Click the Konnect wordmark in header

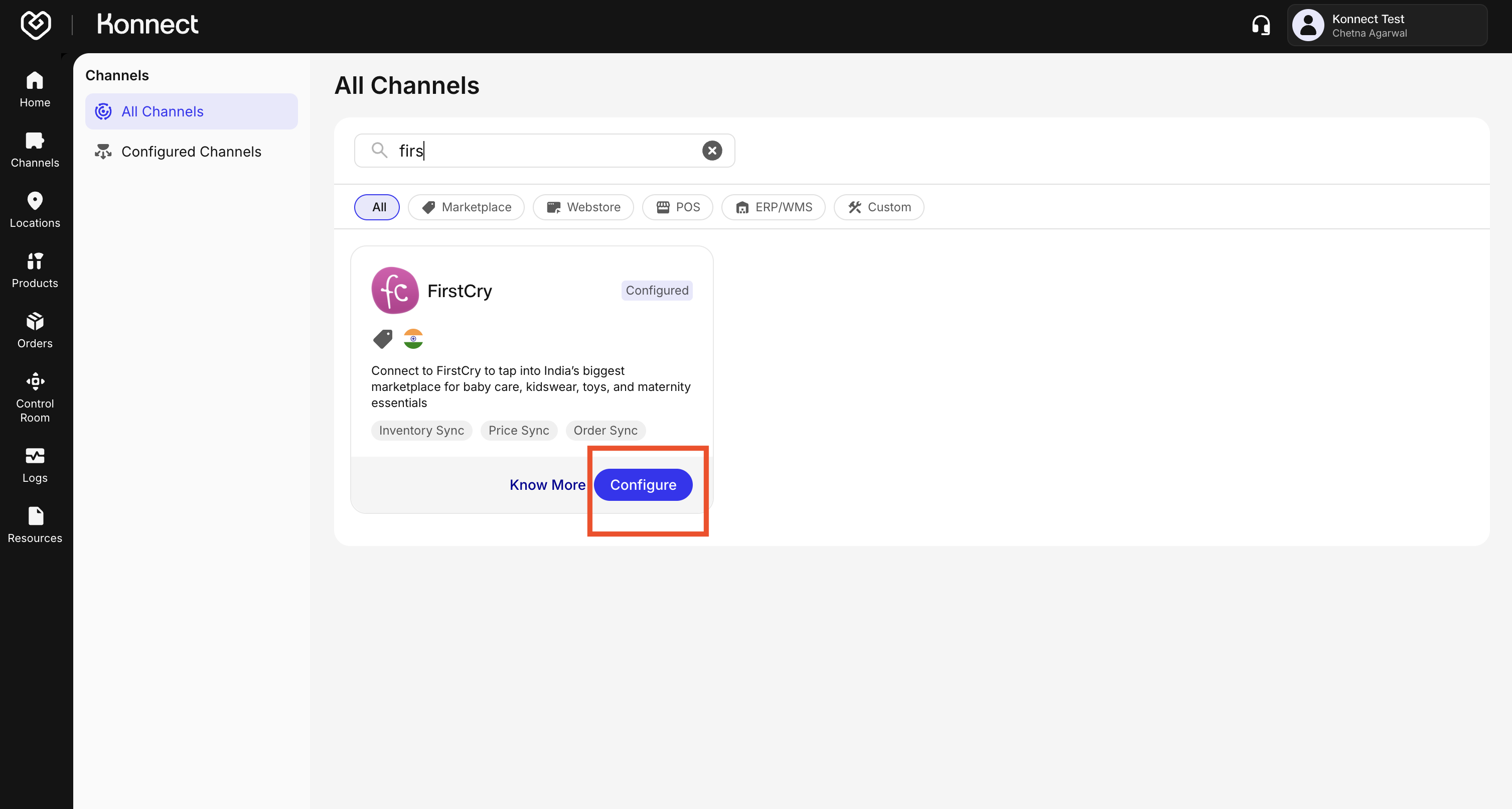147,25
